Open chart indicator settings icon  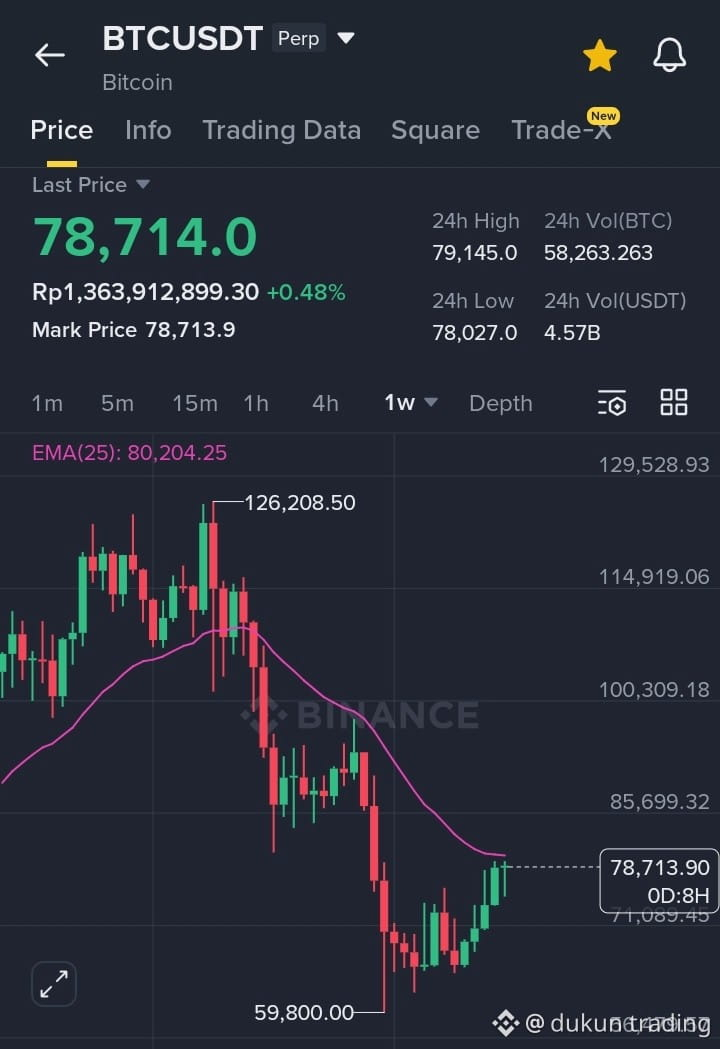612,403
